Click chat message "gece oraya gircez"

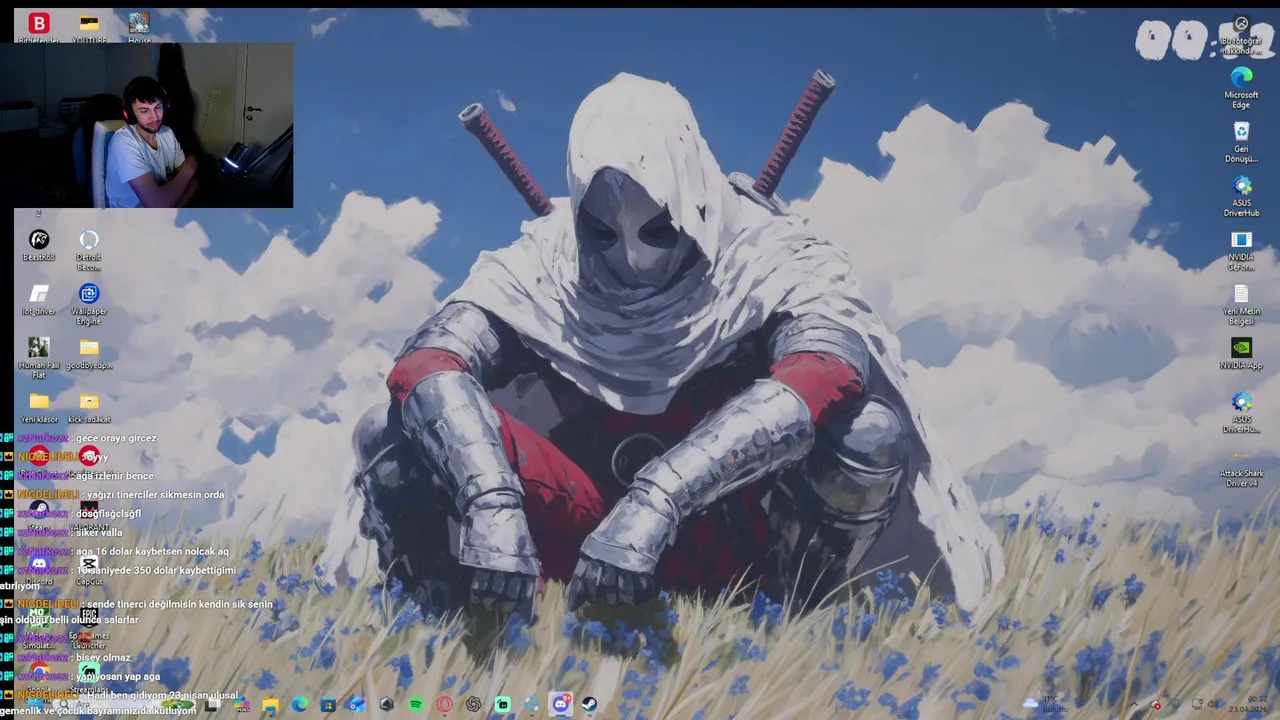pos(116,438)
